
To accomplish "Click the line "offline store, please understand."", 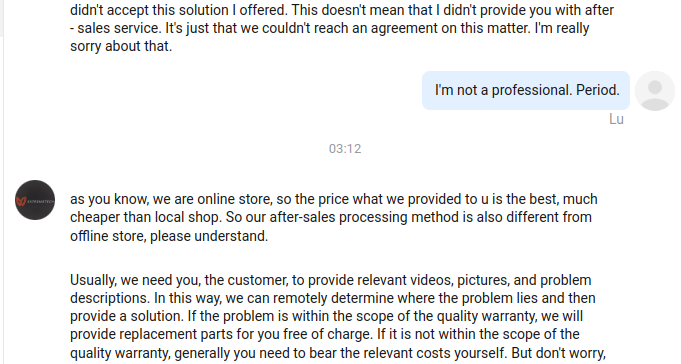I will 169,236.
